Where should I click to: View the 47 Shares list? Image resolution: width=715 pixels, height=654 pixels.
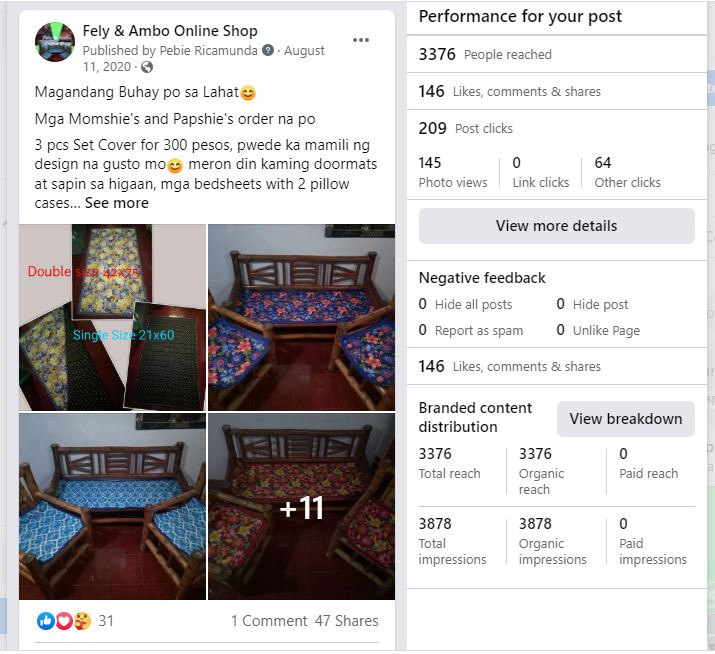pyautogui.click(x=347, y=621)
